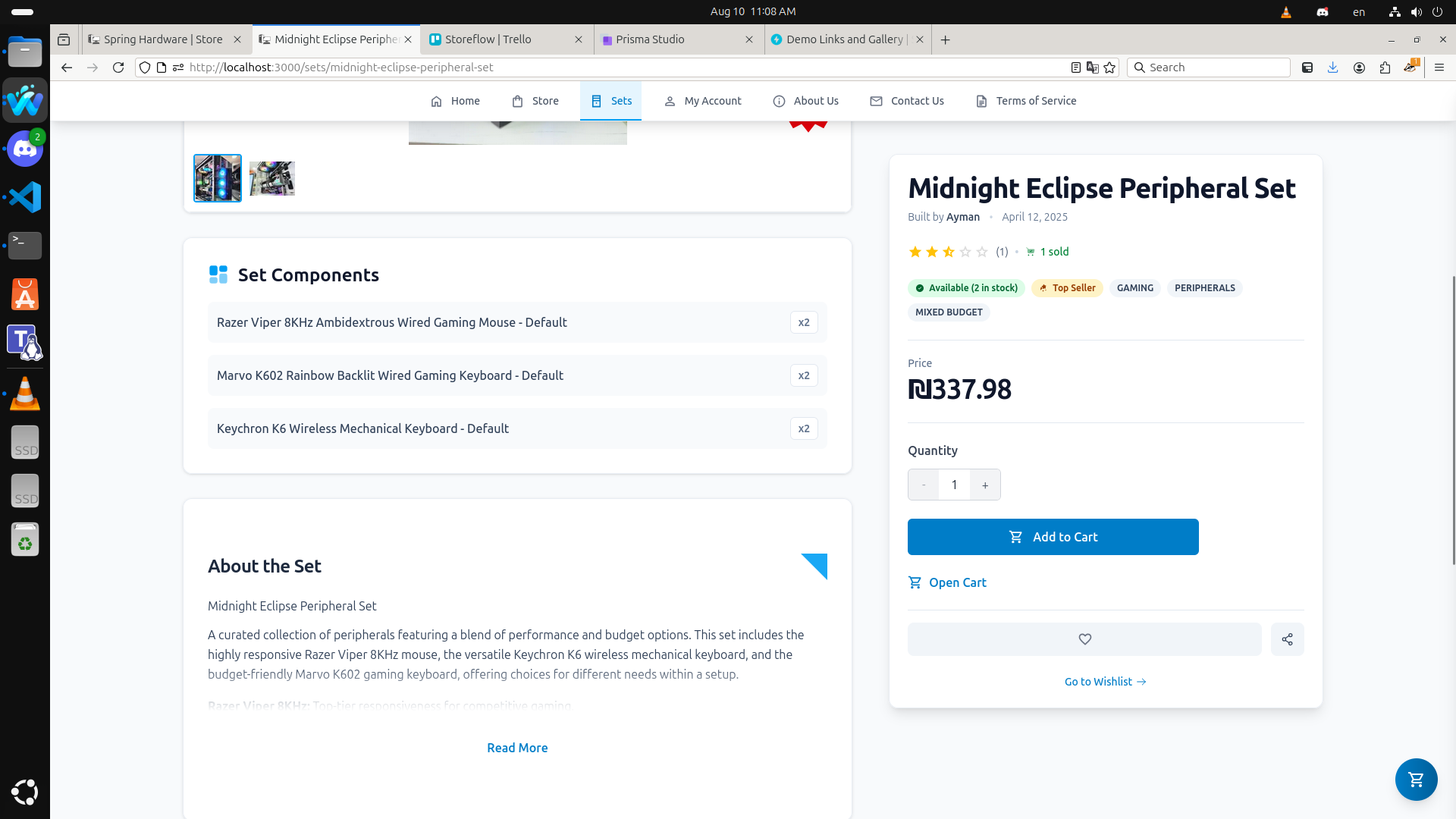1456x819 pixels.
Task: Click the Open Cart link
Action: click(x=947, y=582)
